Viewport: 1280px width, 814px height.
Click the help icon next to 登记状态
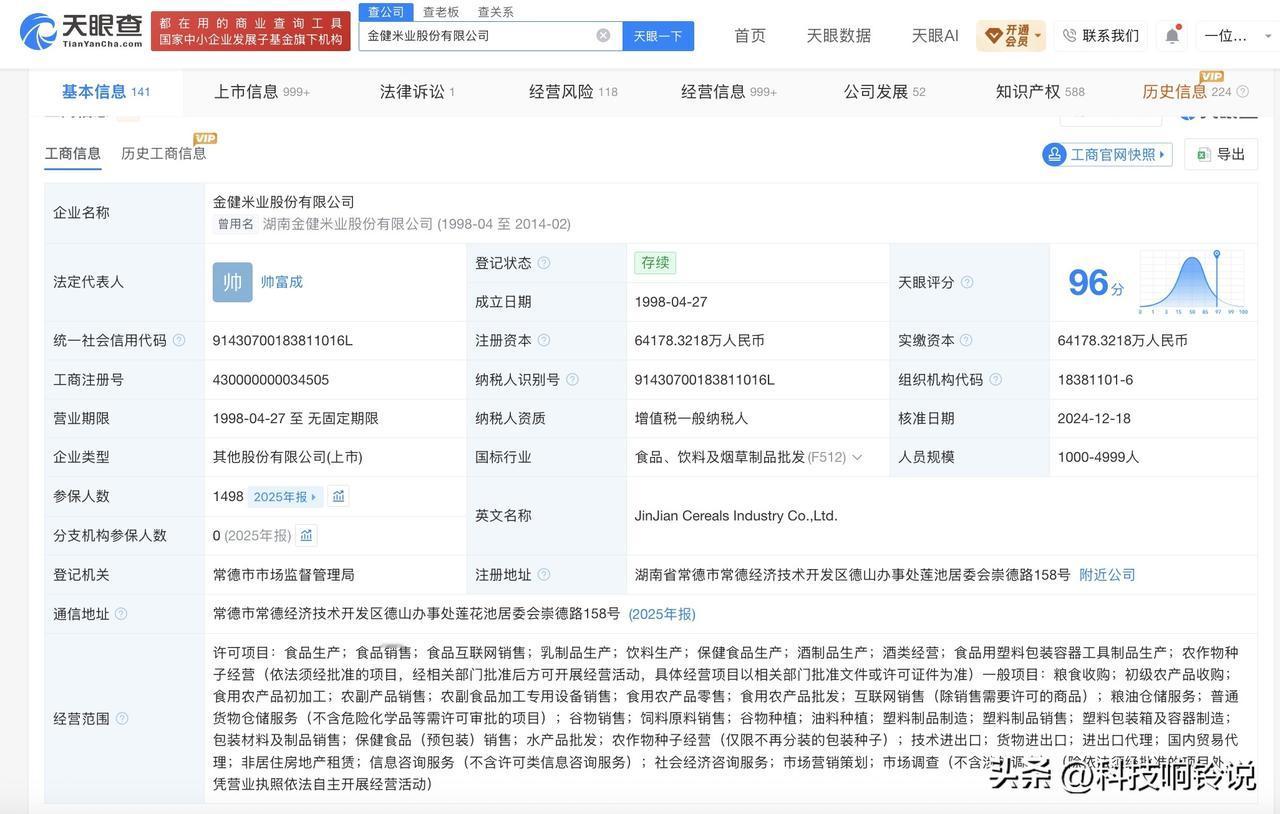(x=544, y=263)
